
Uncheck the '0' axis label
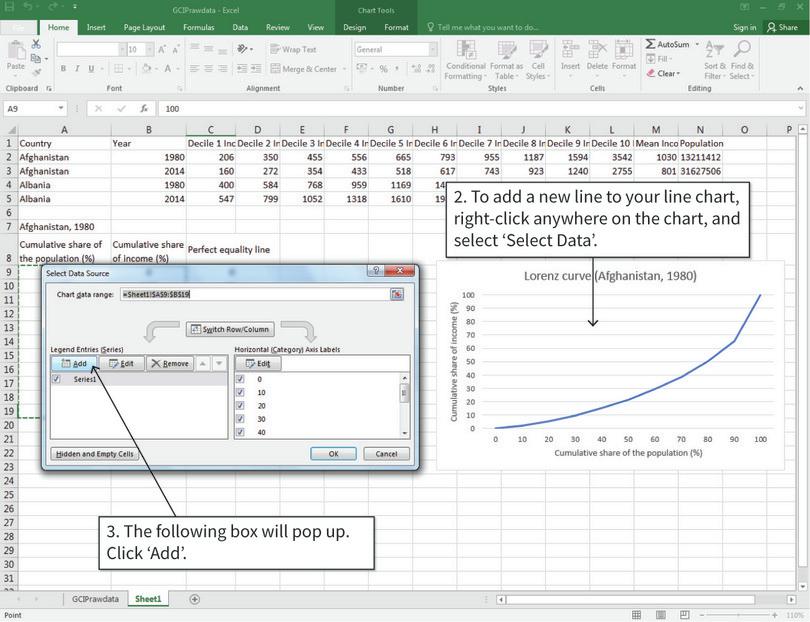(x=240, y=380)
